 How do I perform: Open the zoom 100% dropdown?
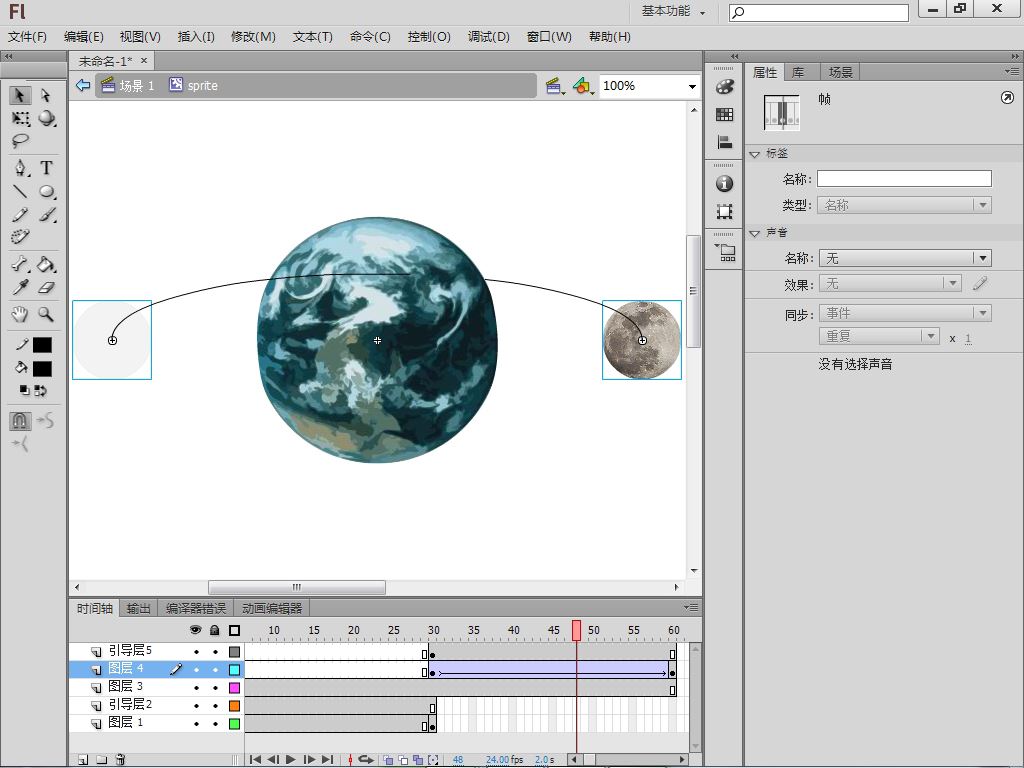pos(692,86)
